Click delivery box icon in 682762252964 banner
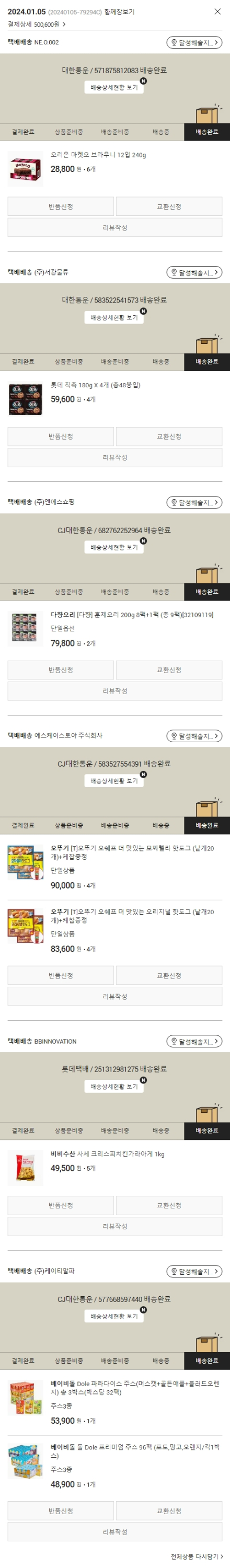 [x=208, y=574]
